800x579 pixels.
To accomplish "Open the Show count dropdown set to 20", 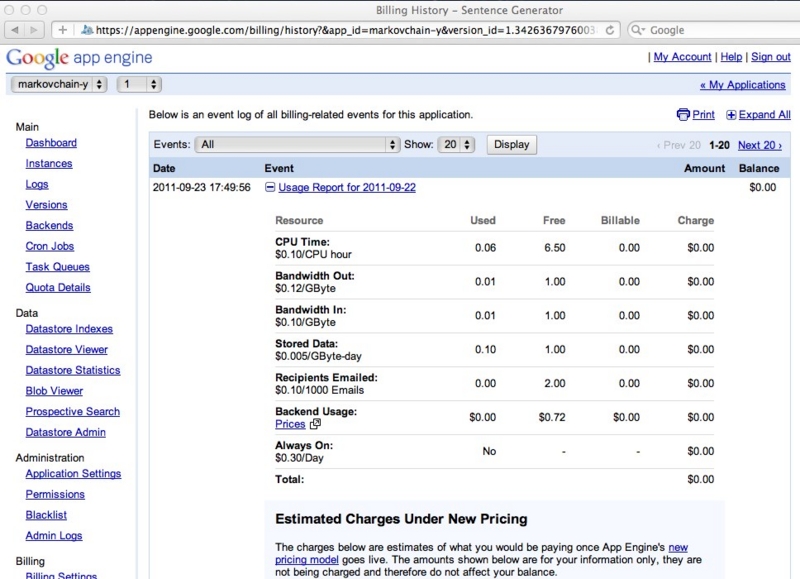I will 456,144.
